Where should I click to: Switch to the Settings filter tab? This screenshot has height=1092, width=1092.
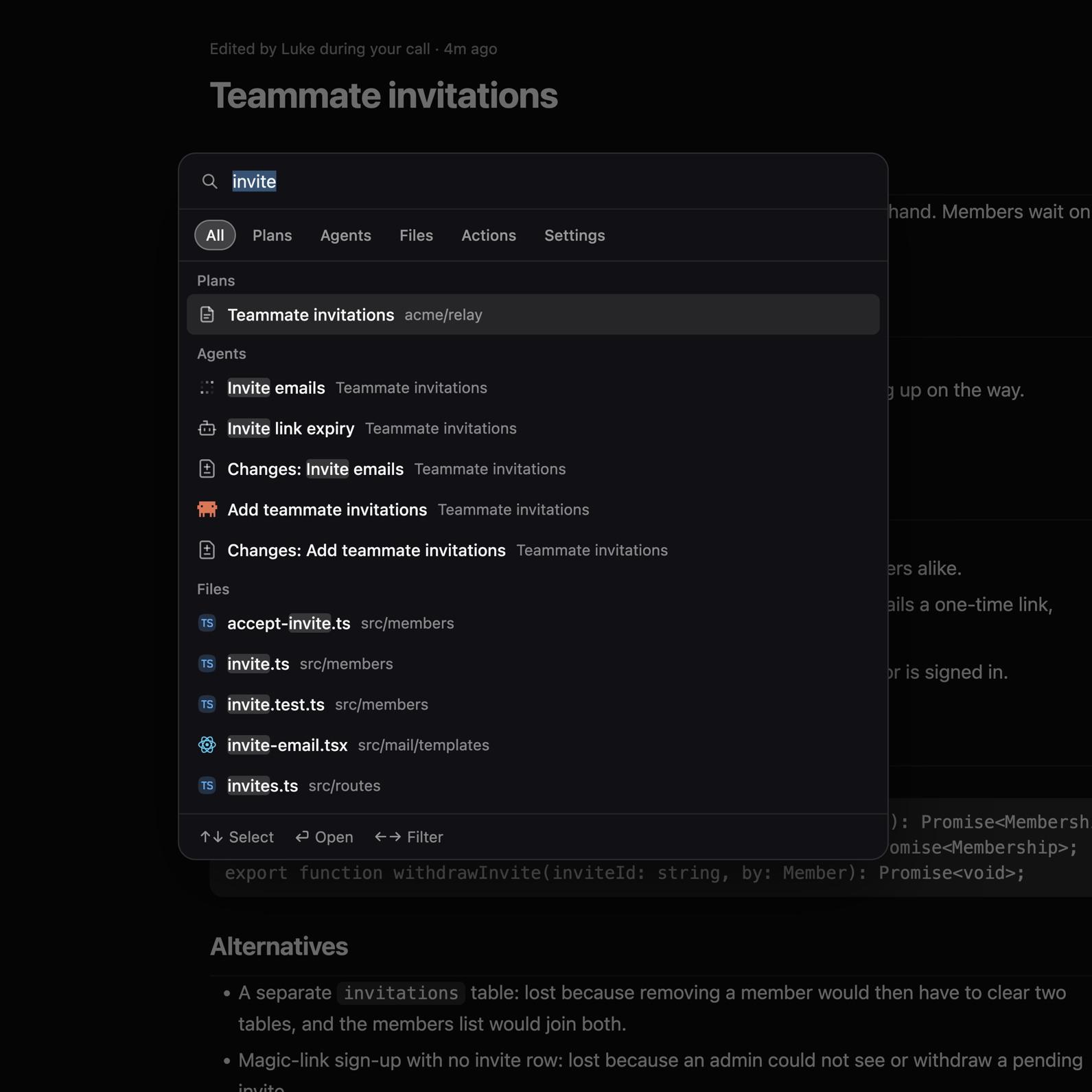point(574,235)
